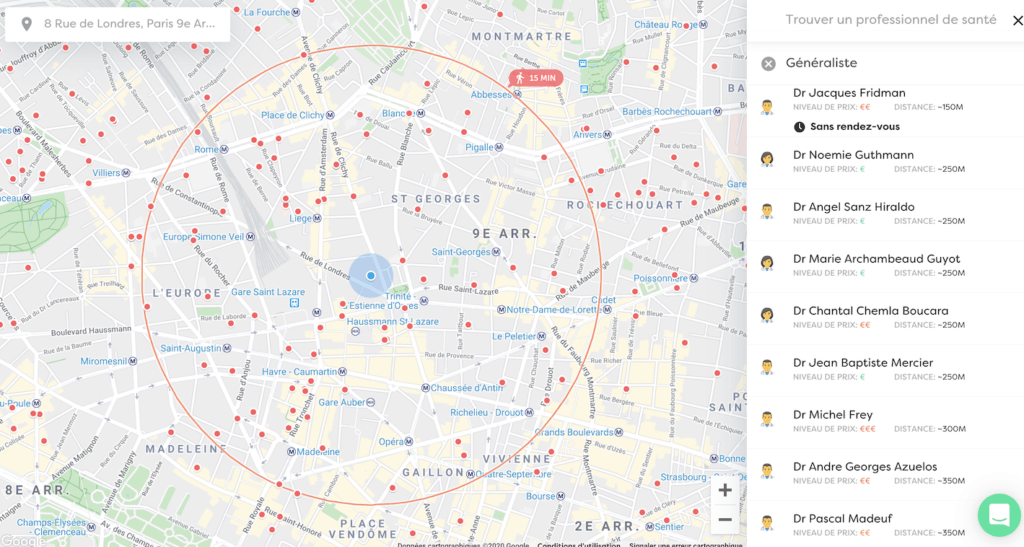This screenshot has height=547, width=1024.
Task: Click Saint-Lazare metro station icon on map
Action: 294,303
